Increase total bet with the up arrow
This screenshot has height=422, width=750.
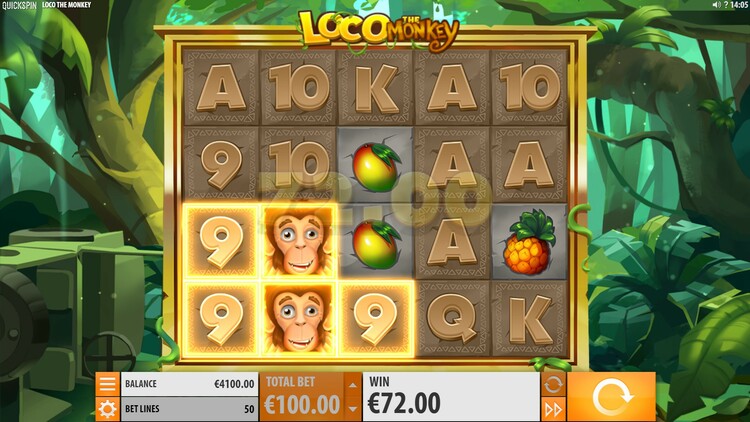click(353, 385)
